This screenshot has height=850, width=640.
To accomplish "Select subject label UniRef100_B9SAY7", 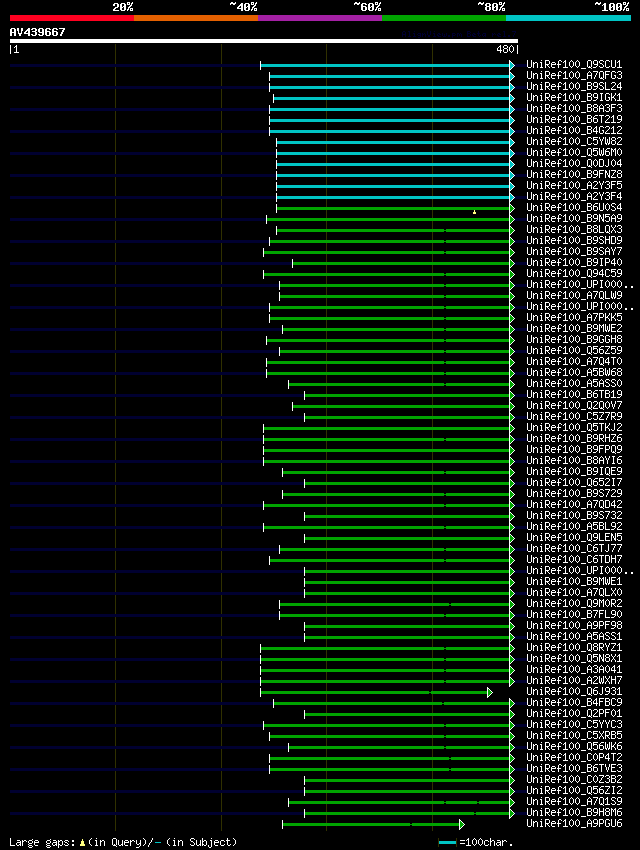I will click(574, 252).
